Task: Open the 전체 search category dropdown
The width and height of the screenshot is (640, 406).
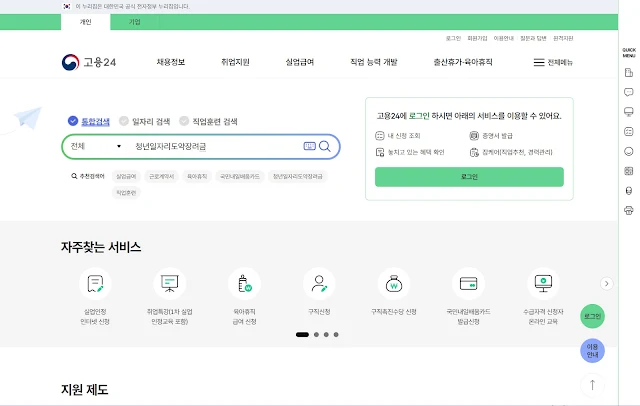Action: 96,146
